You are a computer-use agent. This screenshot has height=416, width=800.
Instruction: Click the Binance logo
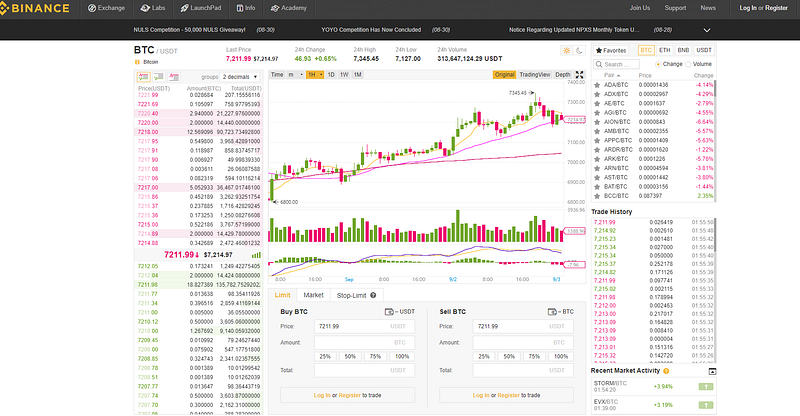click(x=35, y=8)
